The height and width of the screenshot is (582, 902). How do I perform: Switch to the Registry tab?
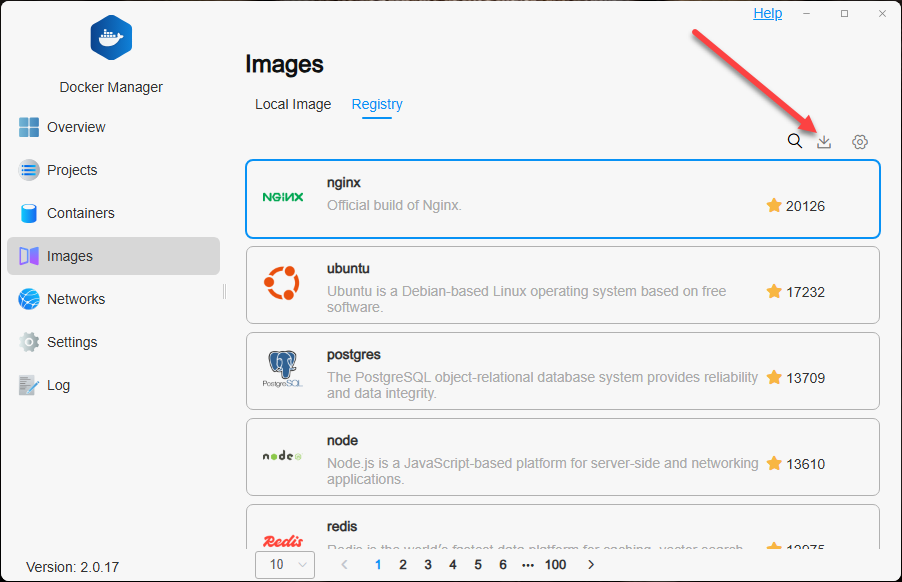377,104
